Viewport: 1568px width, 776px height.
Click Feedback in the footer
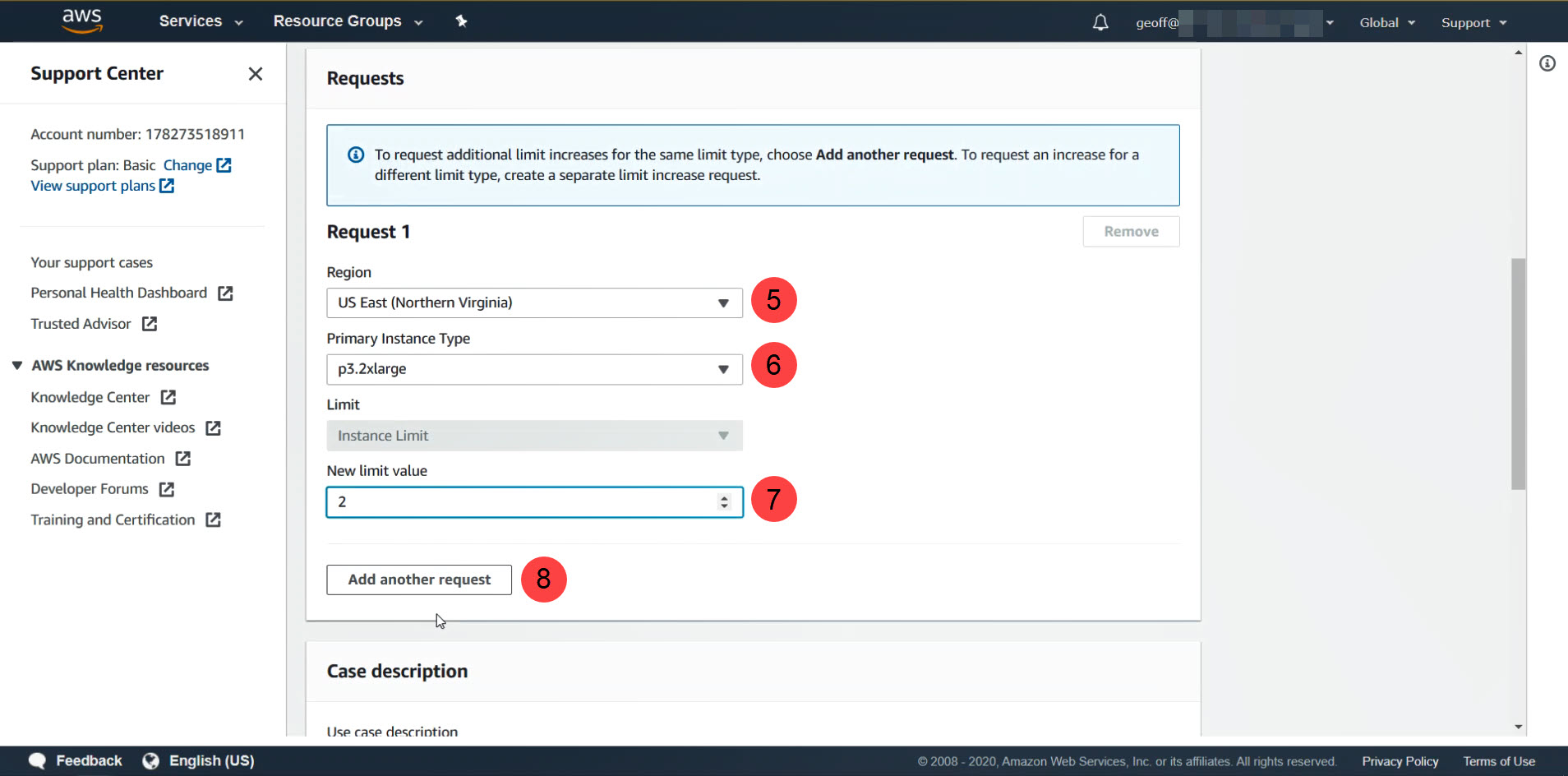click(x=89, y=761)
